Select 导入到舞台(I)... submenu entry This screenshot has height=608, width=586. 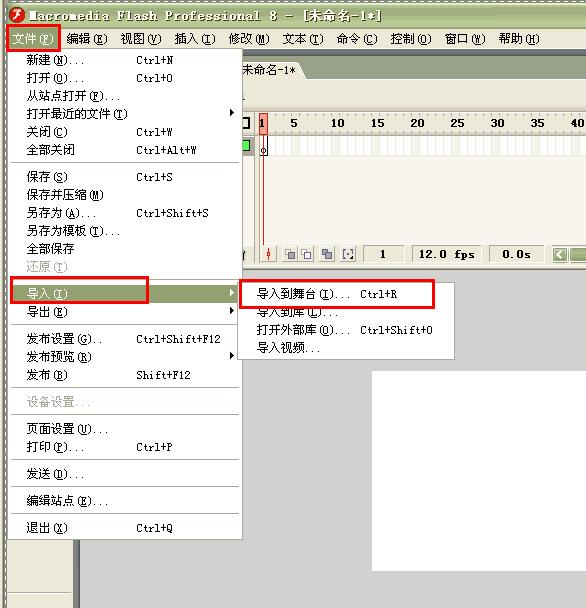pos(346,294)
